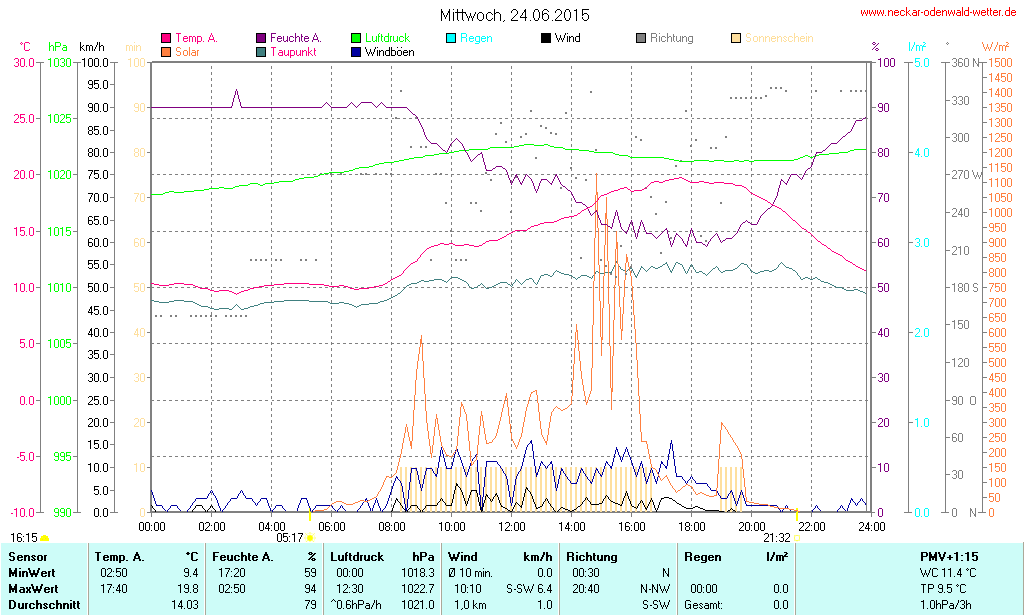Image resolution: width=1024 pixels, height=615 pixels.
Task: Select the teal Taupunkt legend swatch
Action: click(262, 51)
